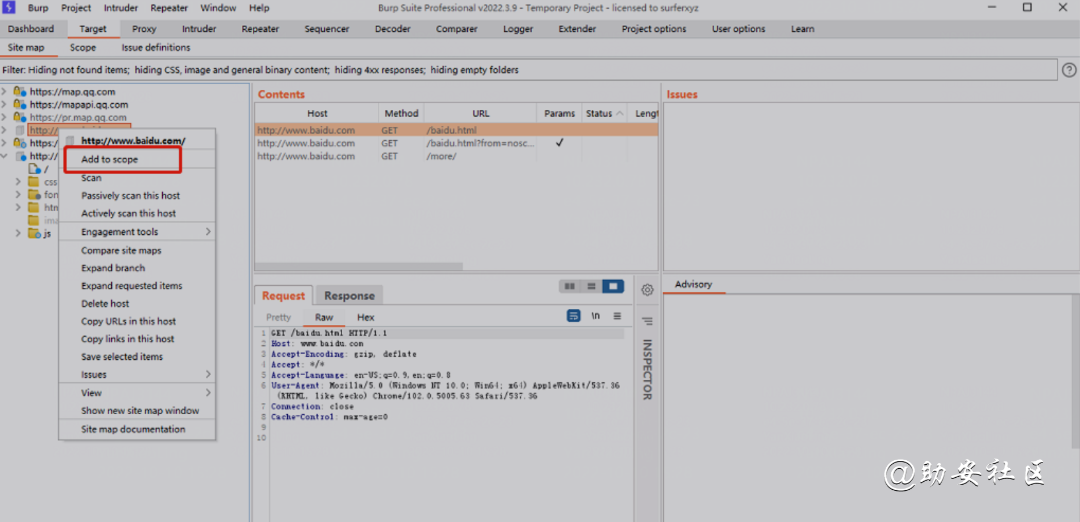Toggle show non-printable \n characters
Image resolution: width=1080 pixels, height=522 pixels.
pos(595,316)
